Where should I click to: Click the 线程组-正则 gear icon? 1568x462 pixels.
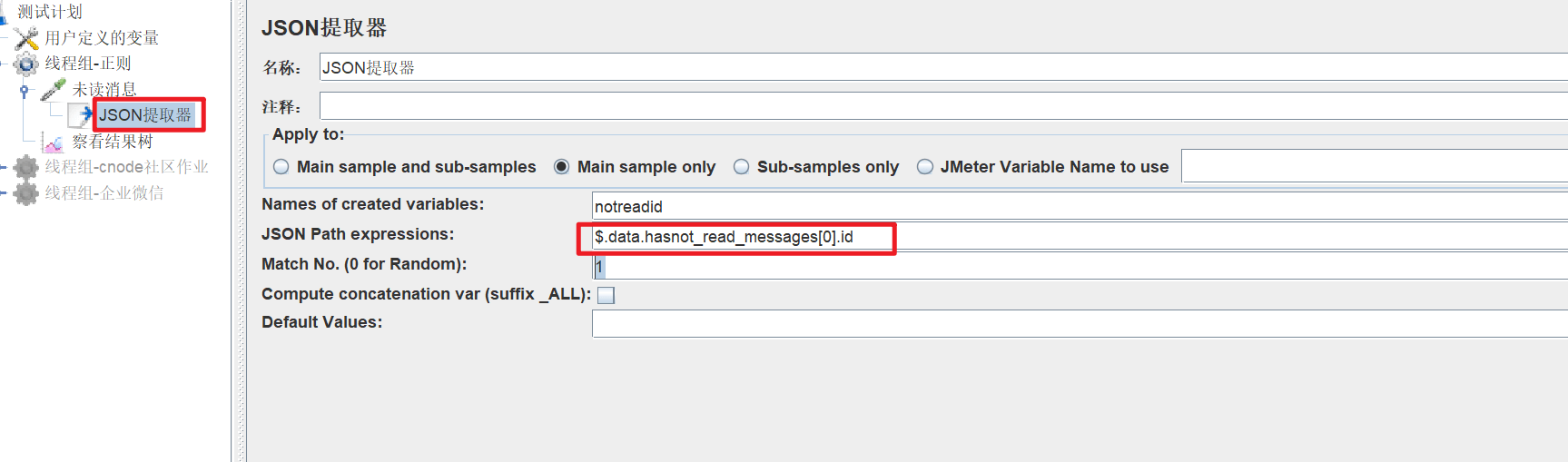(26, 64)
